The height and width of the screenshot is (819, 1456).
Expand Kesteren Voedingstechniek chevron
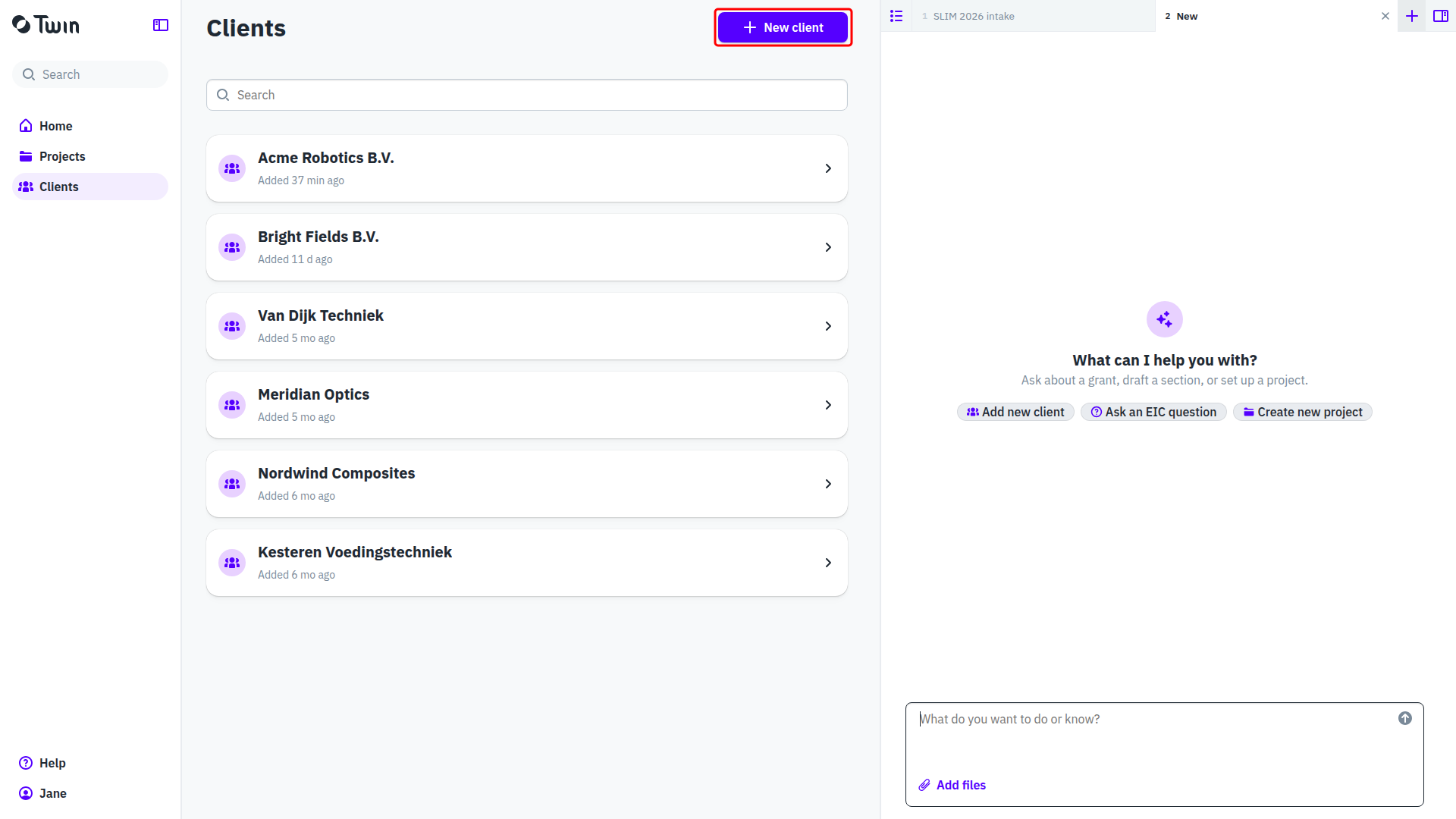tap(828, 563)
